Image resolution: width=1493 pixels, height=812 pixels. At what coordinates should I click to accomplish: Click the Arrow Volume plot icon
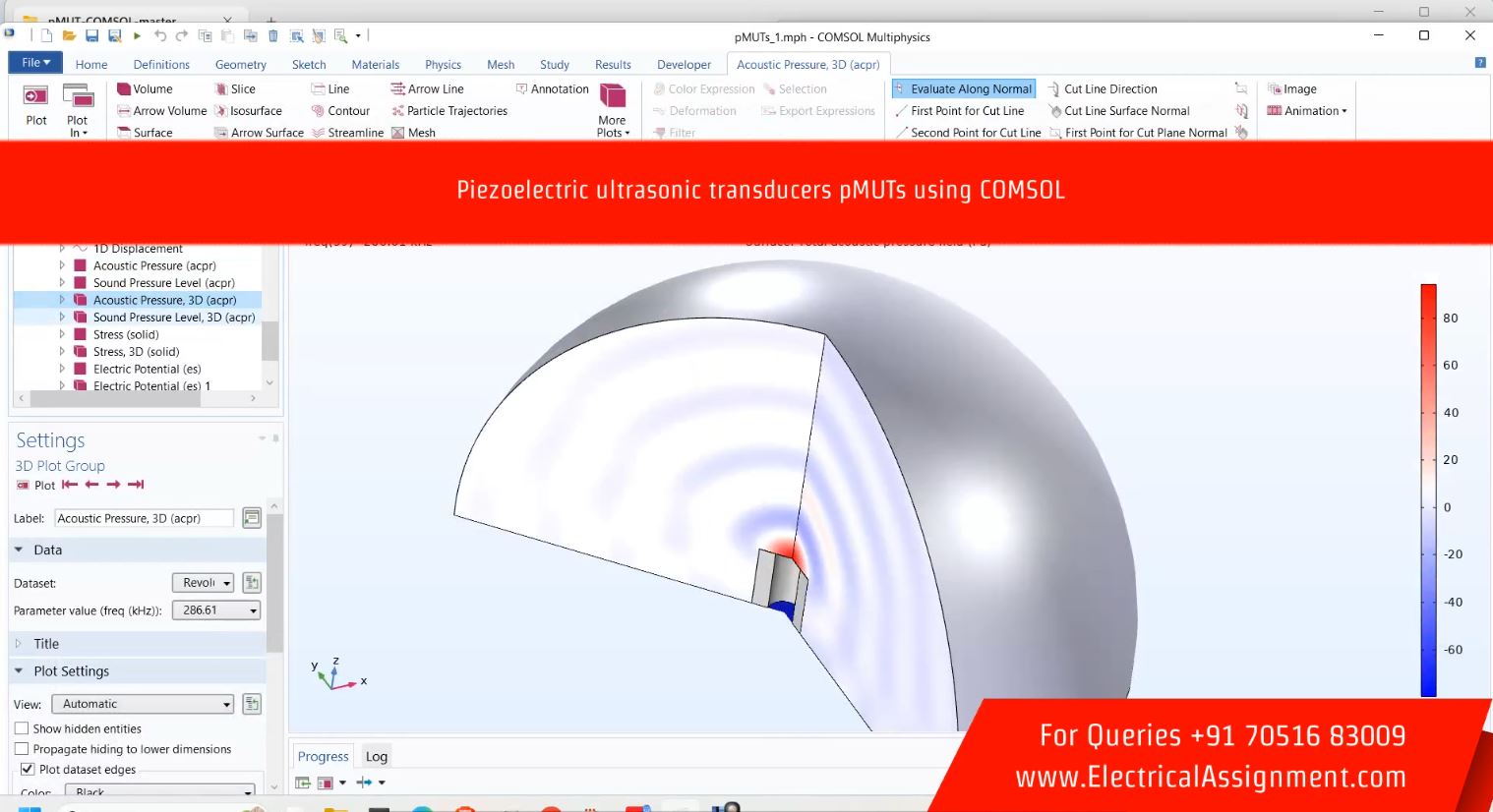[124, 111]
